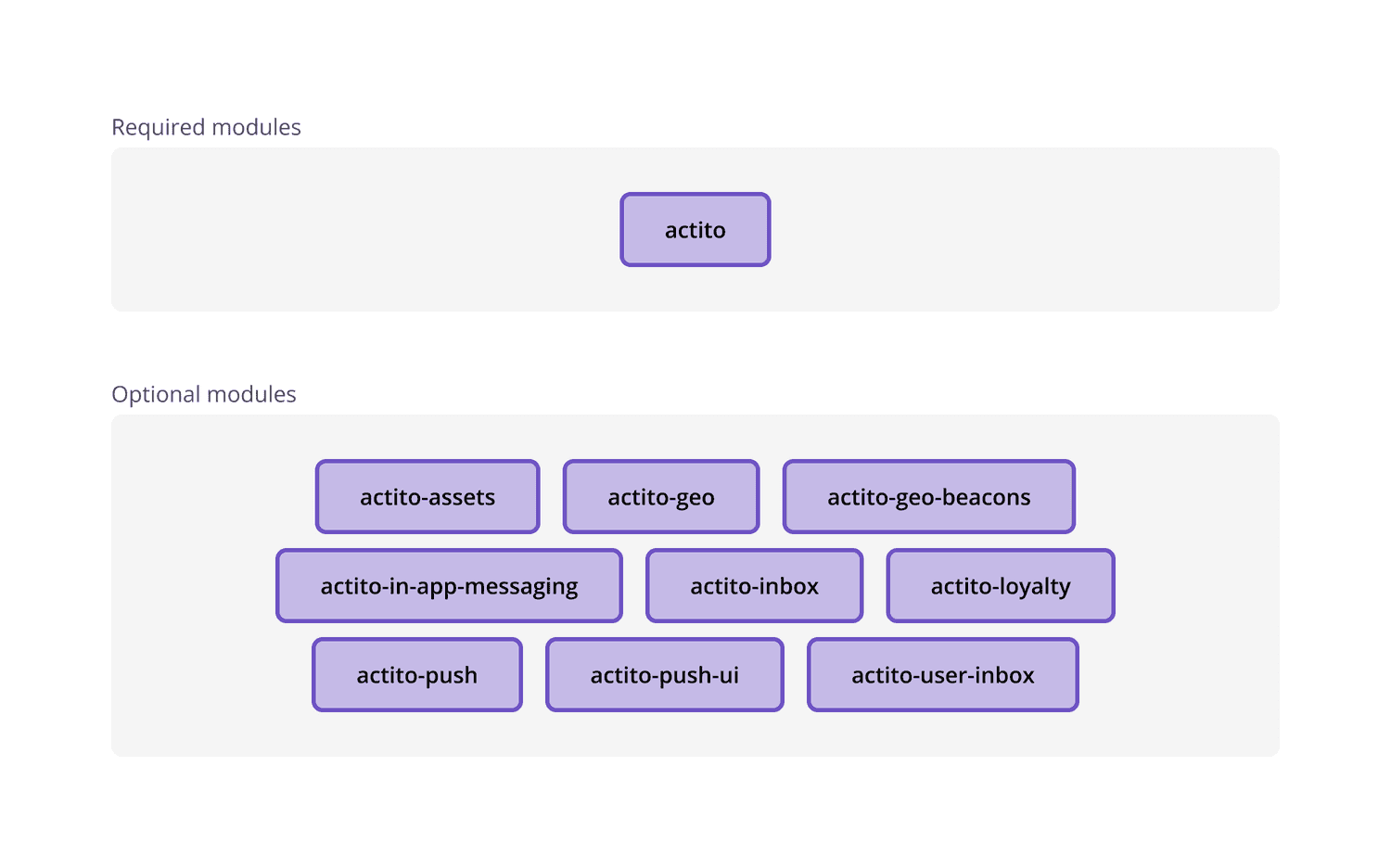Click the user-inbox module's label text
Image resolution: width=1391 pixels, height=868 pixels.
(943, 676)
